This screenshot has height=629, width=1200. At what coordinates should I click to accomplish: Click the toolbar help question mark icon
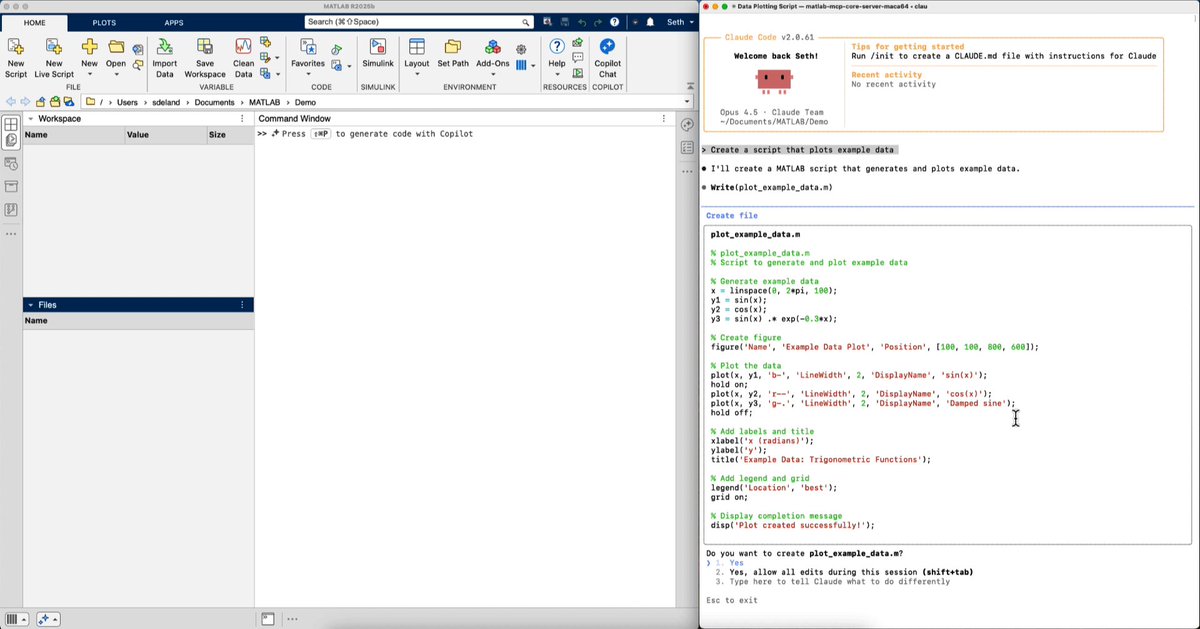click(615, 22)
